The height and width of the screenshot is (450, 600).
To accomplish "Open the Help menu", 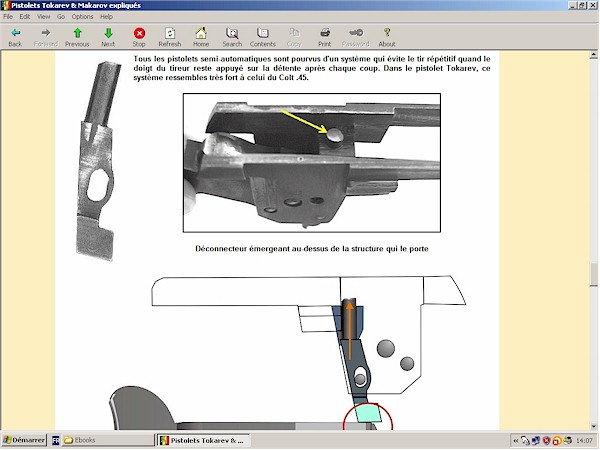I will [x=106, y=16].
